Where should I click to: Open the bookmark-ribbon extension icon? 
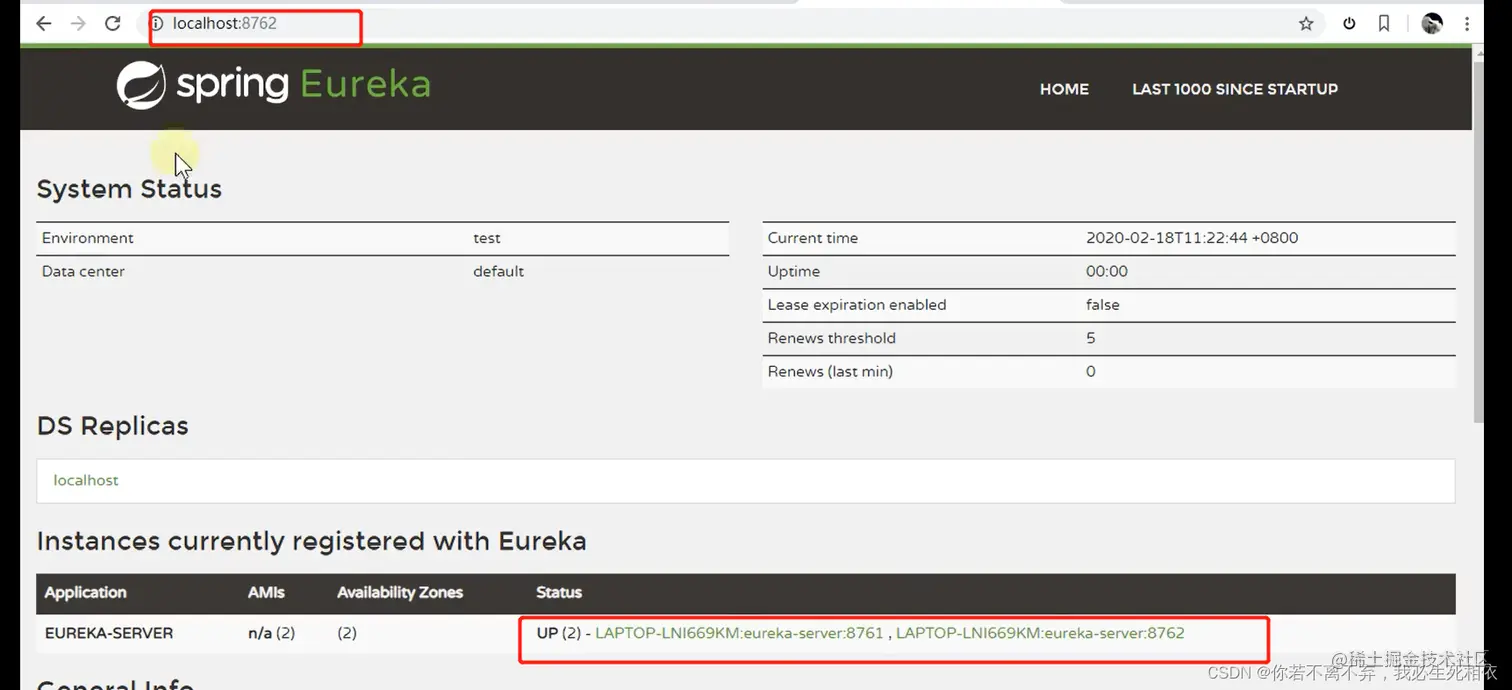click(x=1384, y=24)
